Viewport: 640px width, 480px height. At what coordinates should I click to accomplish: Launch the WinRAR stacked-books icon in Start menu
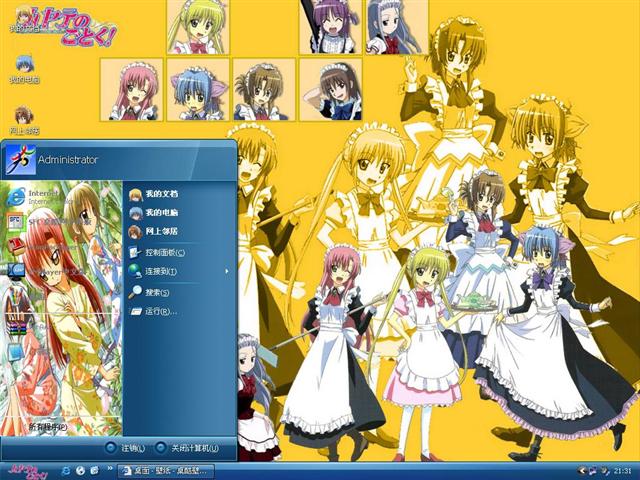[17, 328]
